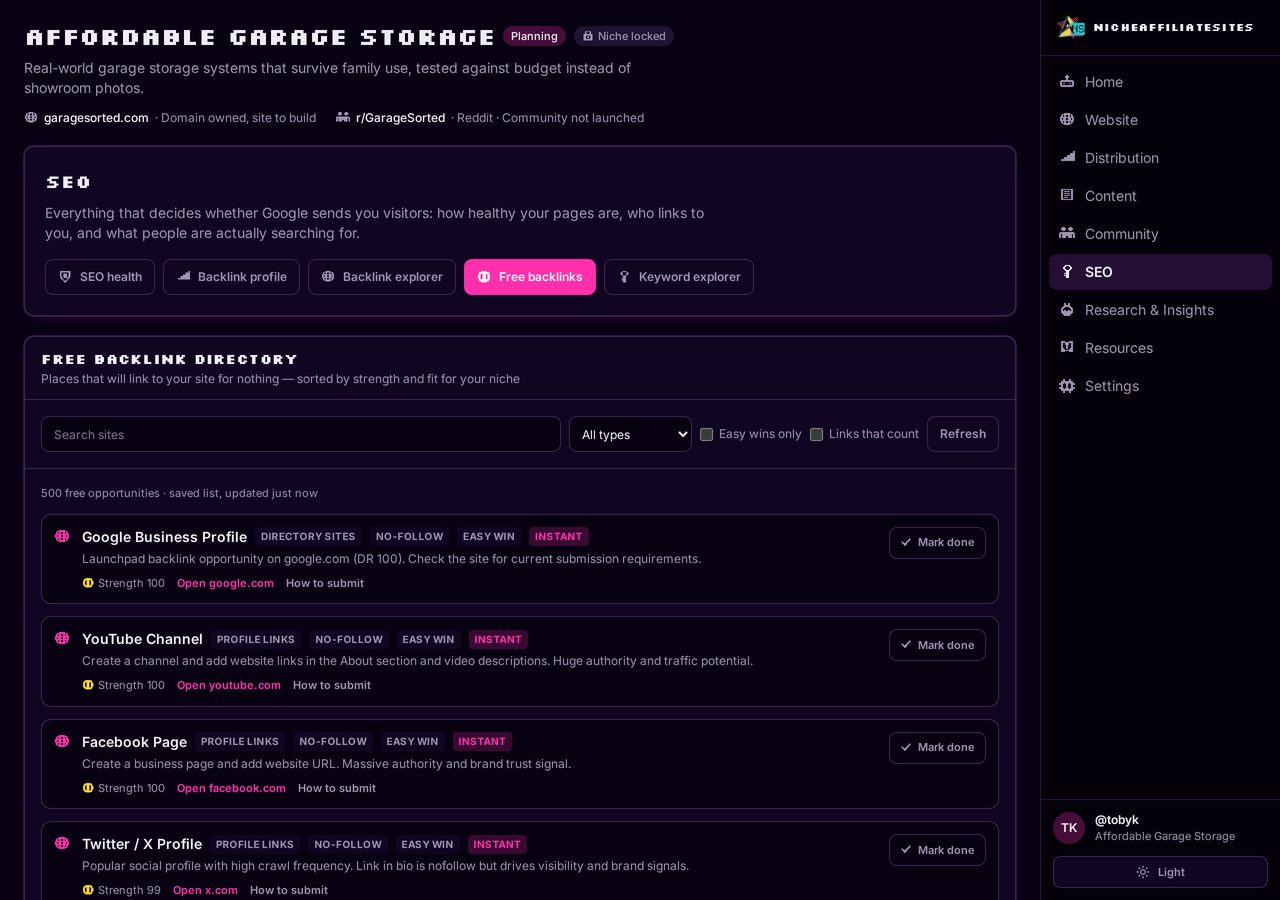
Task: Click the r/GarageSorted community link
Action: coord(401,118)
